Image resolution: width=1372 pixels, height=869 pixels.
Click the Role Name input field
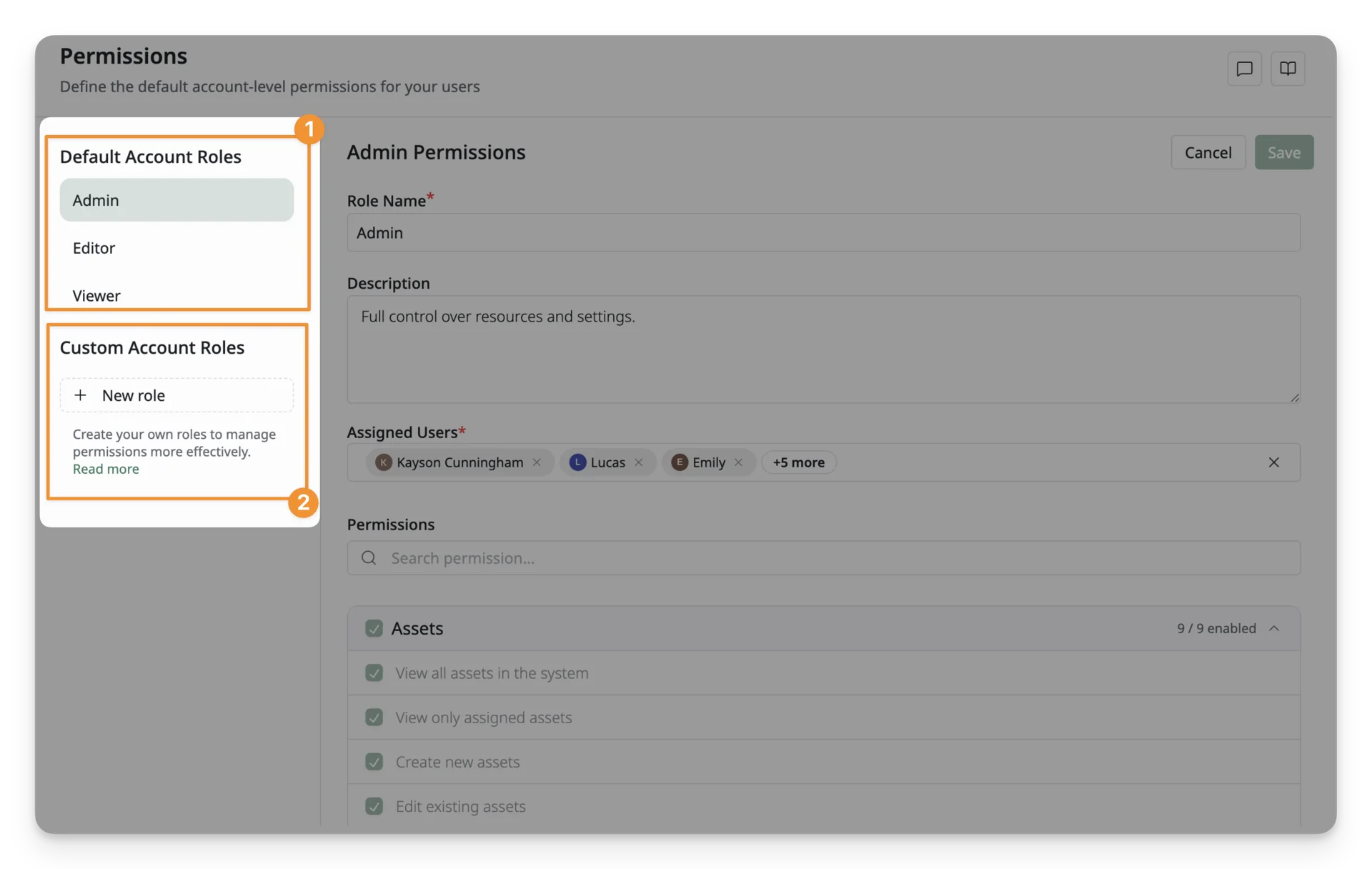(x=823, y=232)
